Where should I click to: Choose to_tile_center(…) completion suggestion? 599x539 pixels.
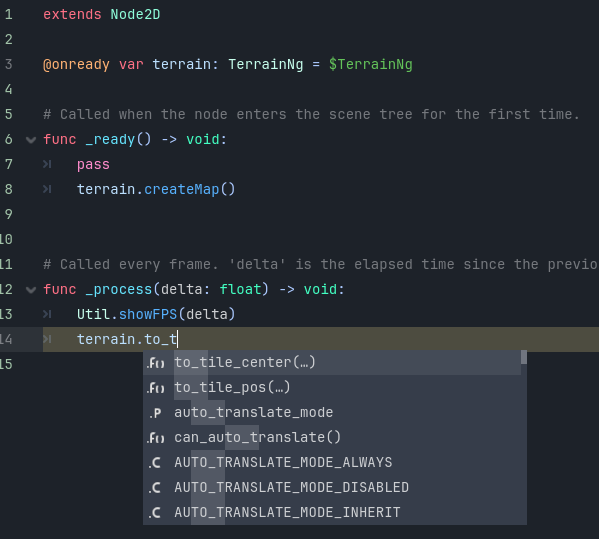coord(332,363)
